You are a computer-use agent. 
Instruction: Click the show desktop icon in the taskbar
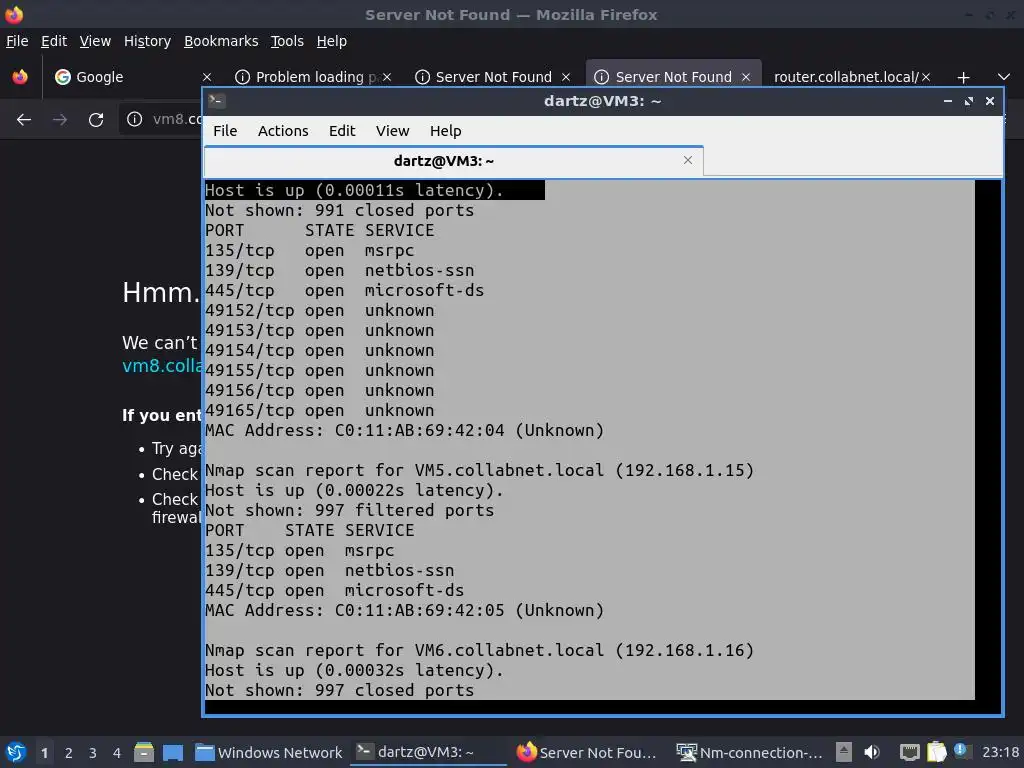172,752
